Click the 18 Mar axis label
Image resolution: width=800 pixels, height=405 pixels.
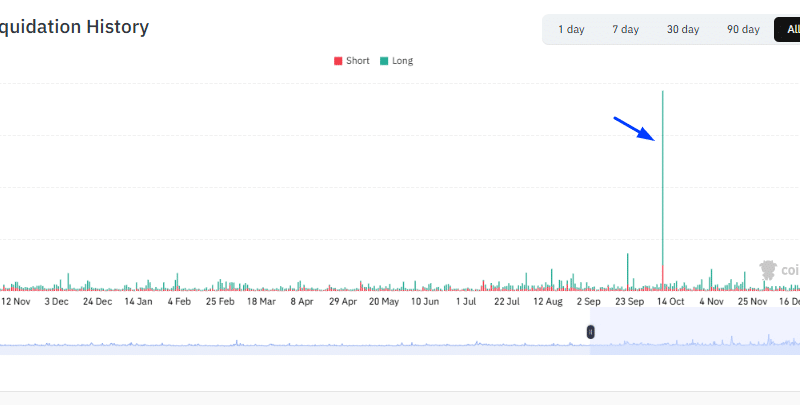(x=261, y=301)
